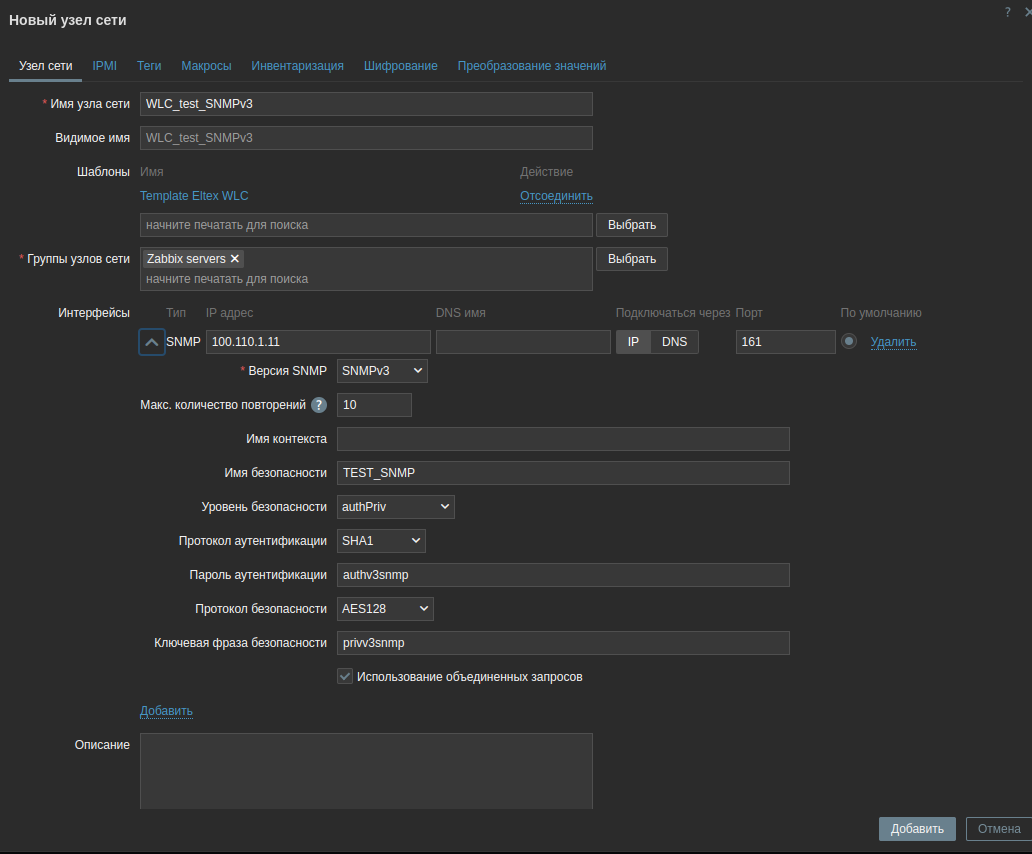Open authentication protocol SHA1 dropdown
The height and width of the screenshot is (854, 1032).
[381, 541]
